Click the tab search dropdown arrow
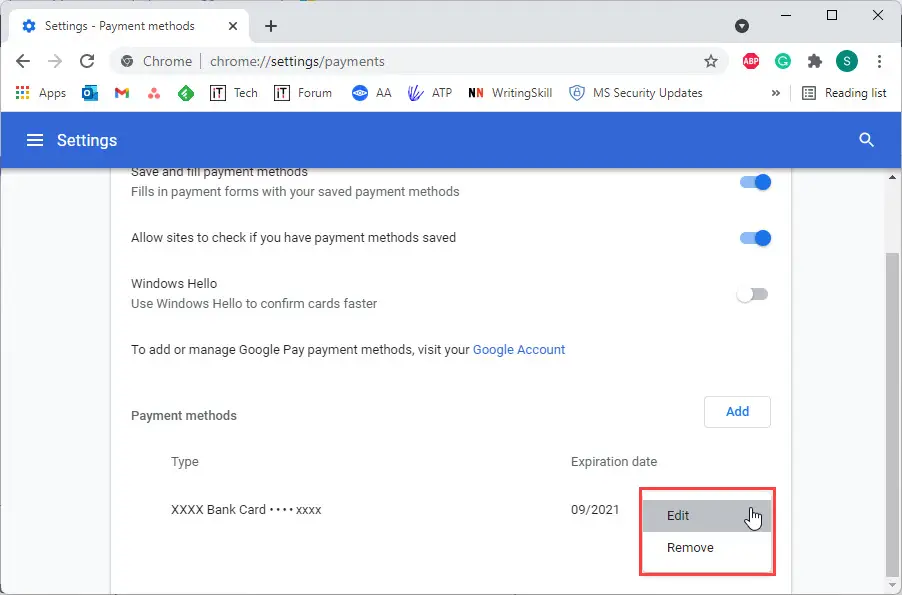 click(742, 26)
